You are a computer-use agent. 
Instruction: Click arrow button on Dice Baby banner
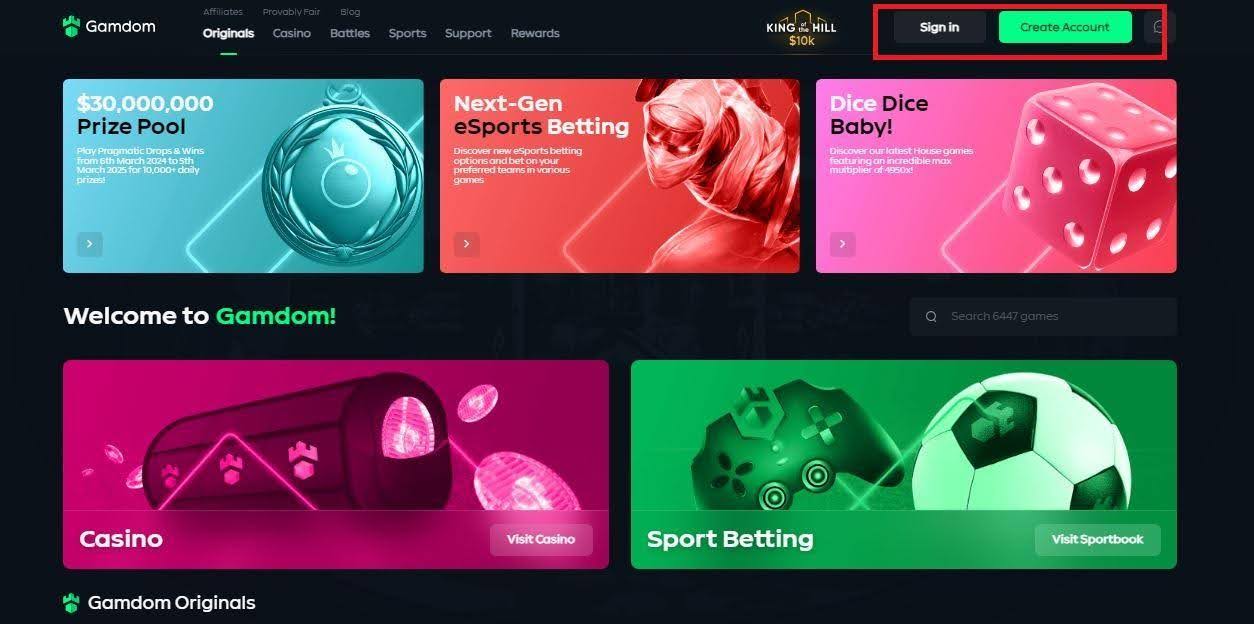[842, 243]
